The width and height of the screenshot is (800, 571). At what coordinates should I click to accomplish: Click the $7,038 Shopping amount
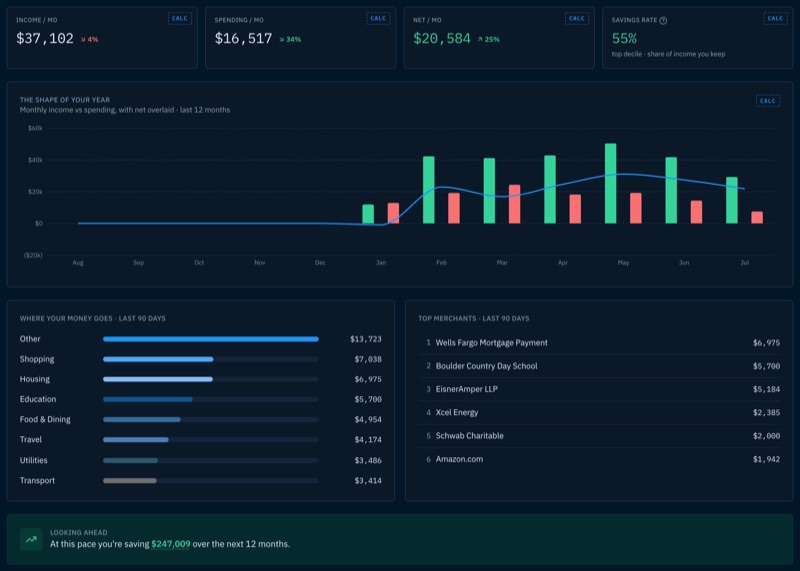tap(368, 359)
